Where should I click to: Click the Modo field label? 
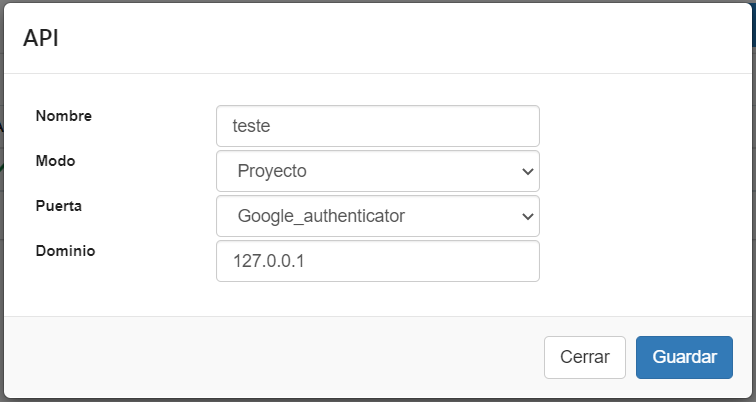(x=56, y=160)
